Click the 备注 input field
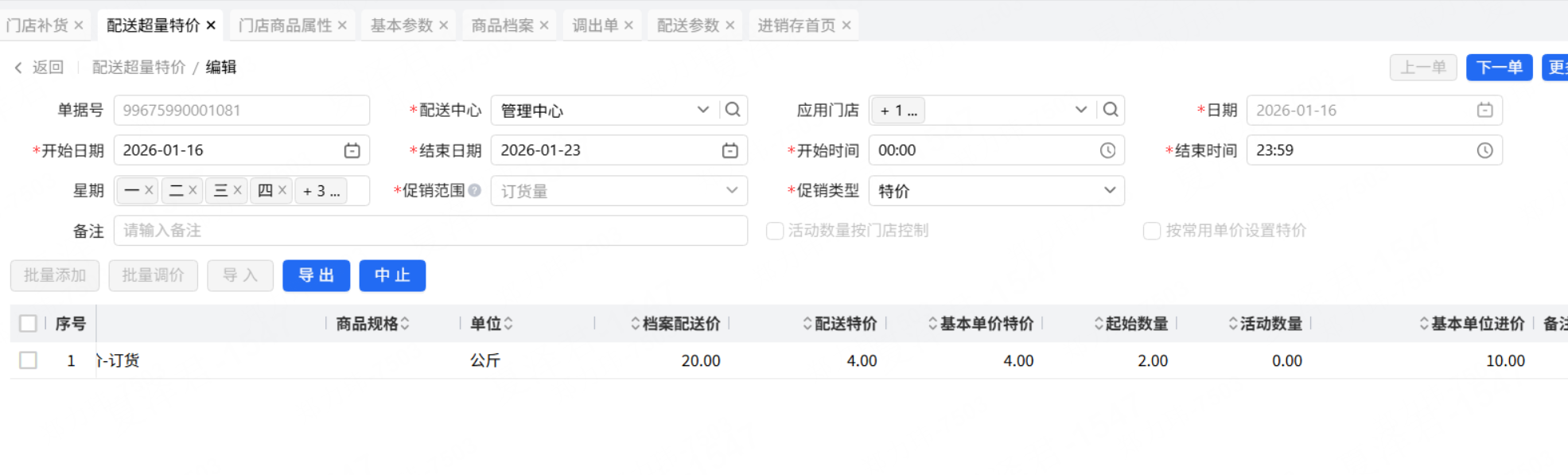The height and width of the screenshot is (475, 1568). (430, 231)
